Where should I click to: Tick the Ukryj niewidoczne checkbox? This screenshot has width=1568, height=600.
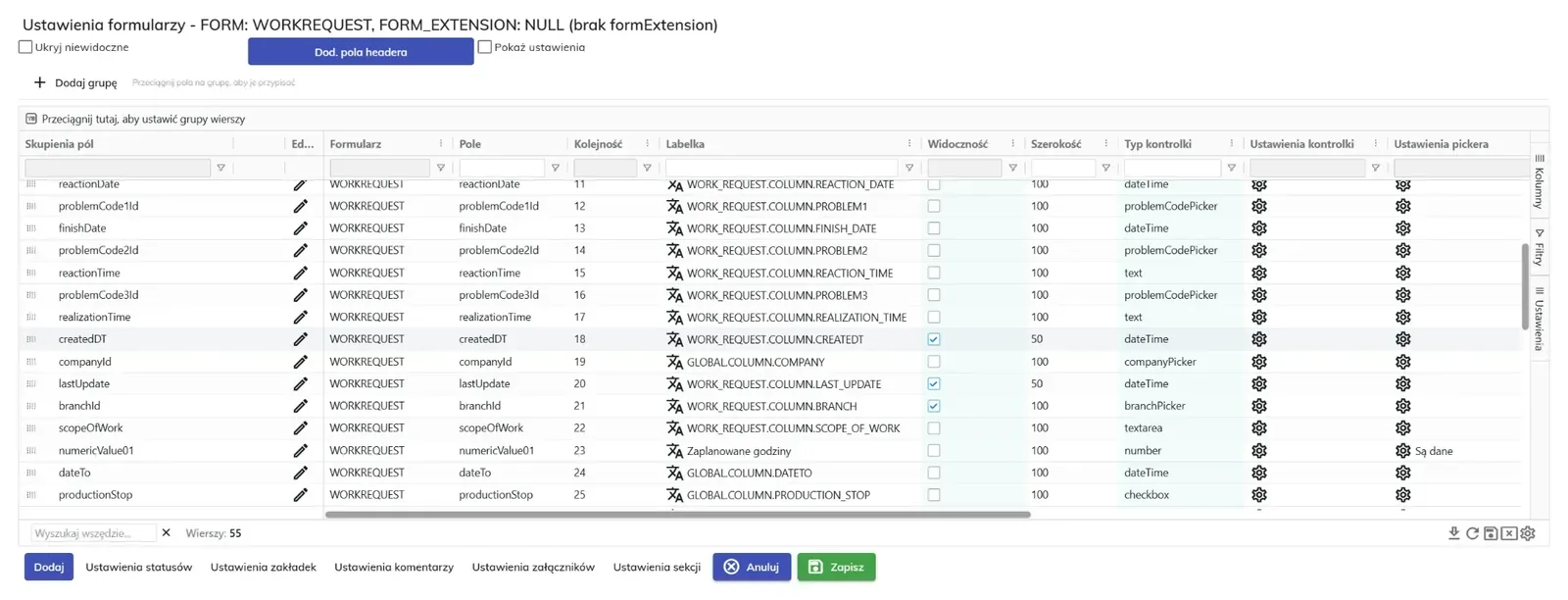[25, 47]
